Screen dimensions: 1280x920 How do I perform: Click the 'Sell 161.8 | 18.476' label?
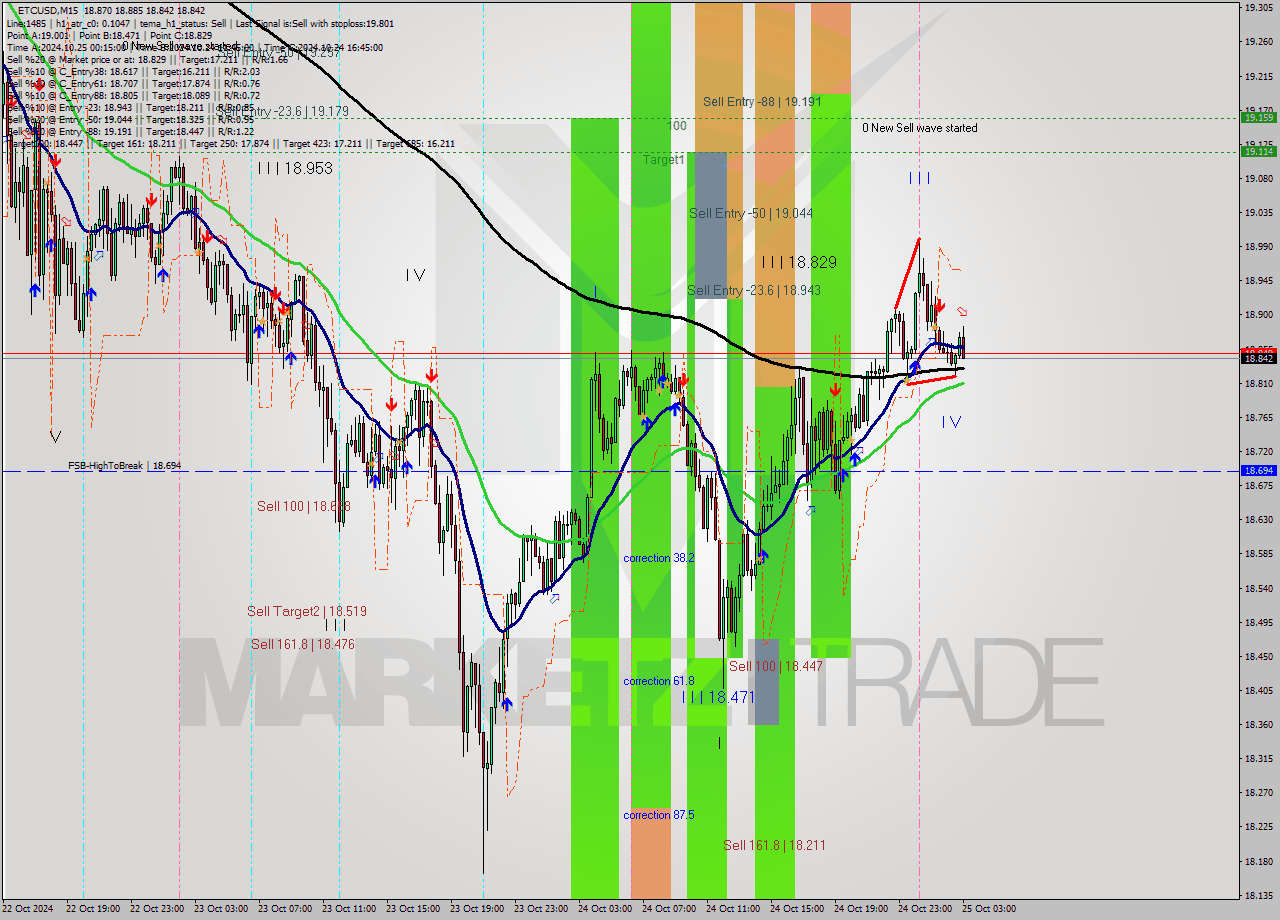302,644
